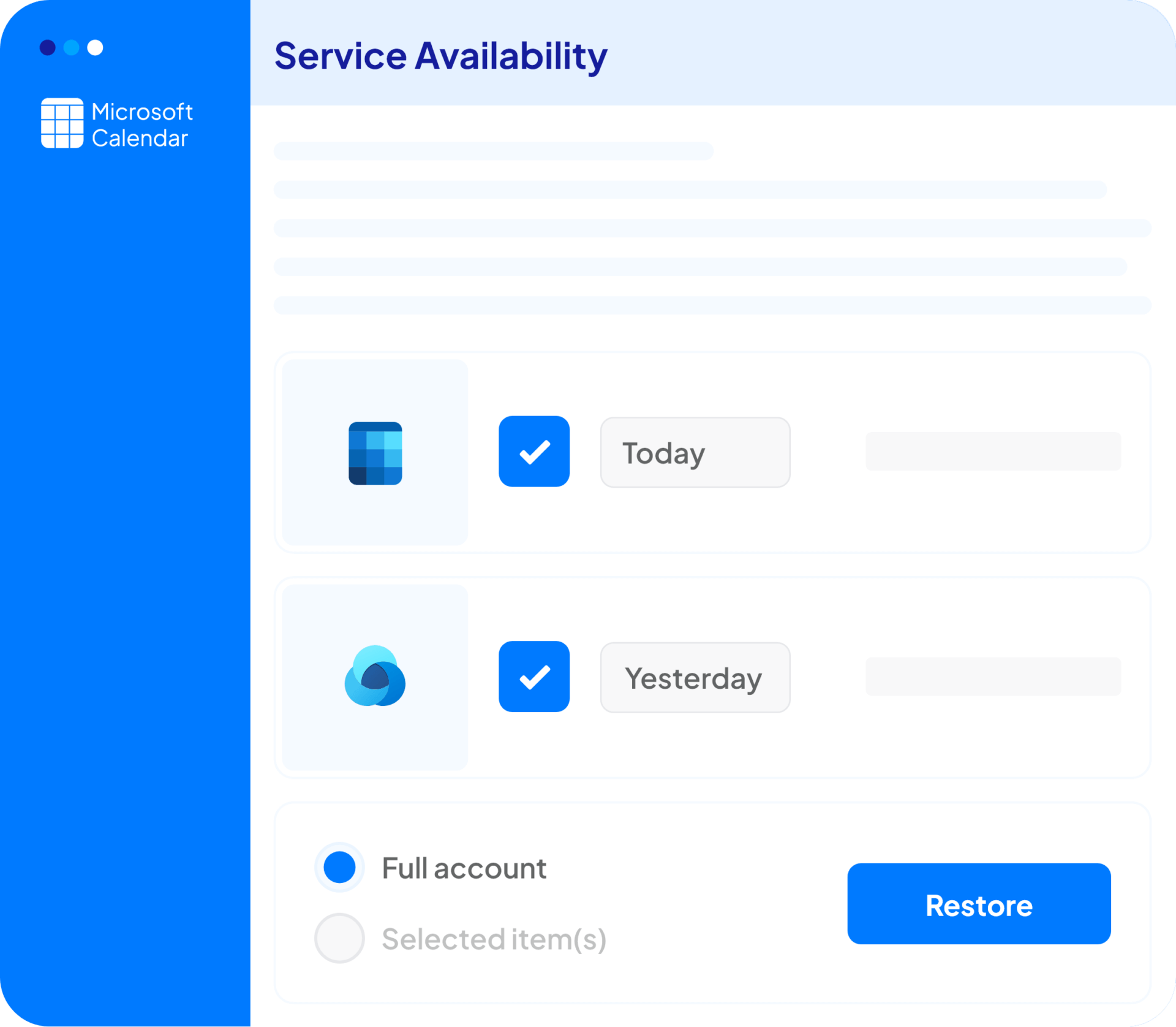Click the dark blue window dot
Image resolution: width=1176 pixels, height=1027 pixels.
click(x=48, y=47)
